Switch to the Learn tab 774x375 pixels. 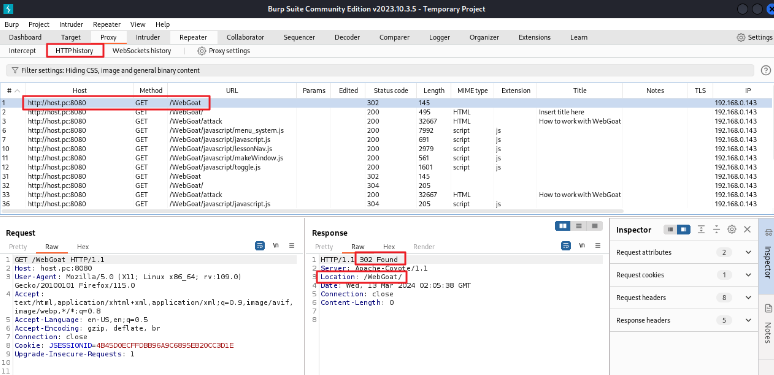(x=579, y=38)
